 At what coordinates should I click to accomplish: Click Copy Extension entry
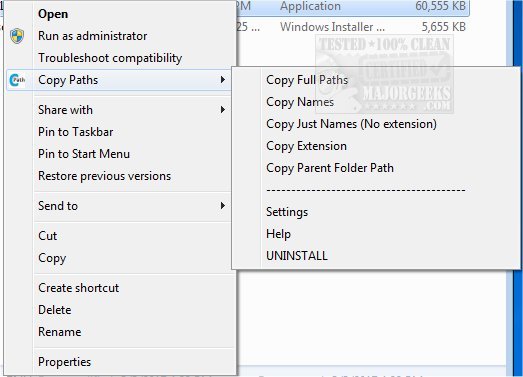click(x=306, y=146)
